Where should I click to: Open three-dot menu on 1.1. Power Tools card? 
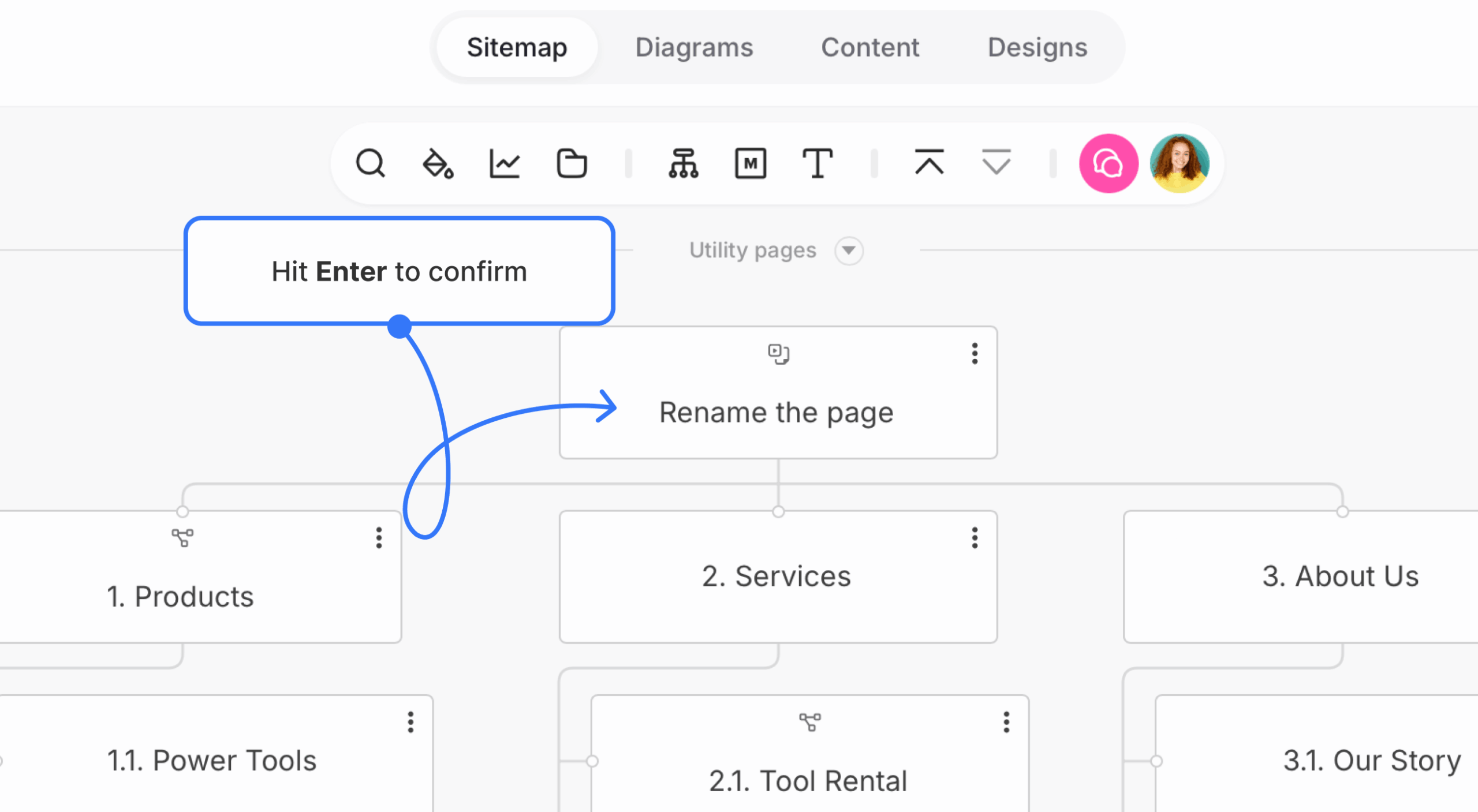point(410,721)
